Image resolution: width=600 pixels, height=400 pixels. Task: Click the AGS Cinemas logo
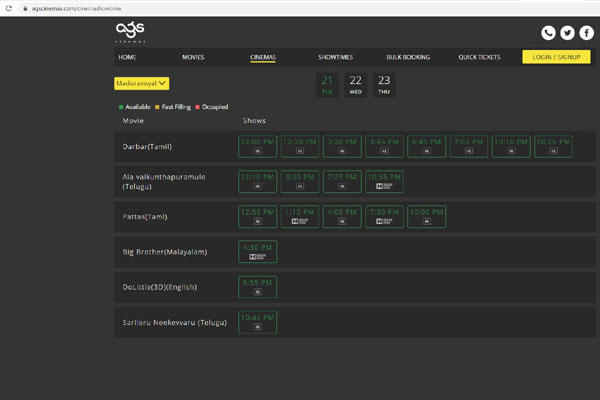130,31
